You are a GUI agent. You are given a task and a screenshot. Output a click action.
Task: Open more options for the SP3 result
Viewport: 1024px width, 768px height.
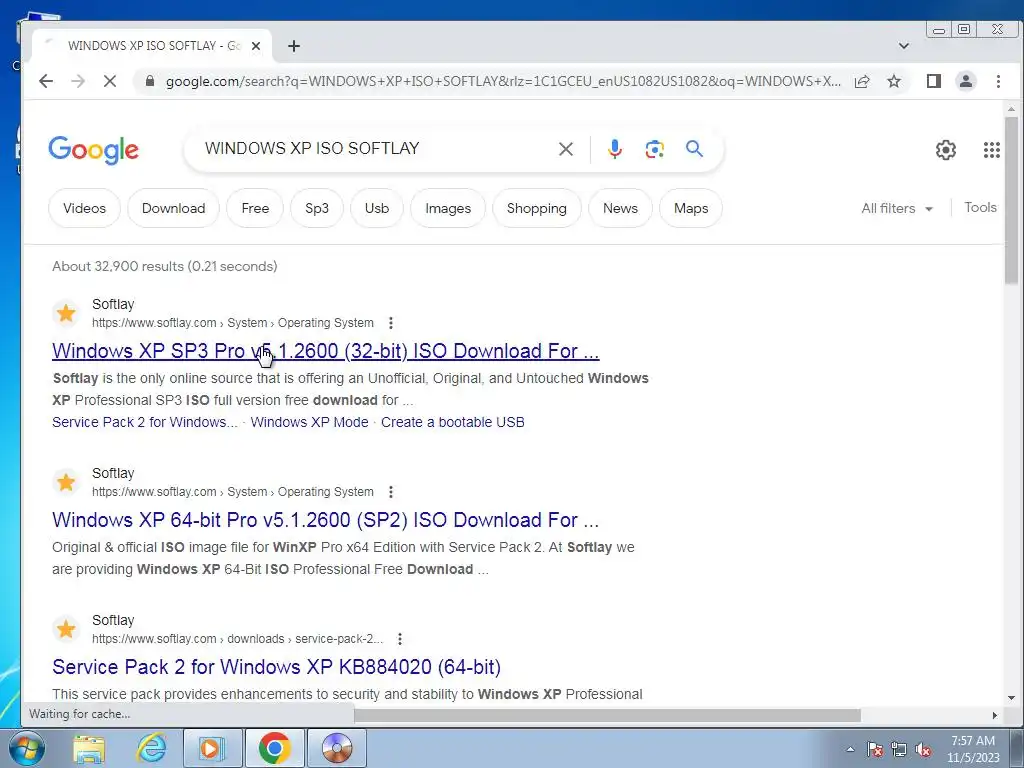point(391,323)
